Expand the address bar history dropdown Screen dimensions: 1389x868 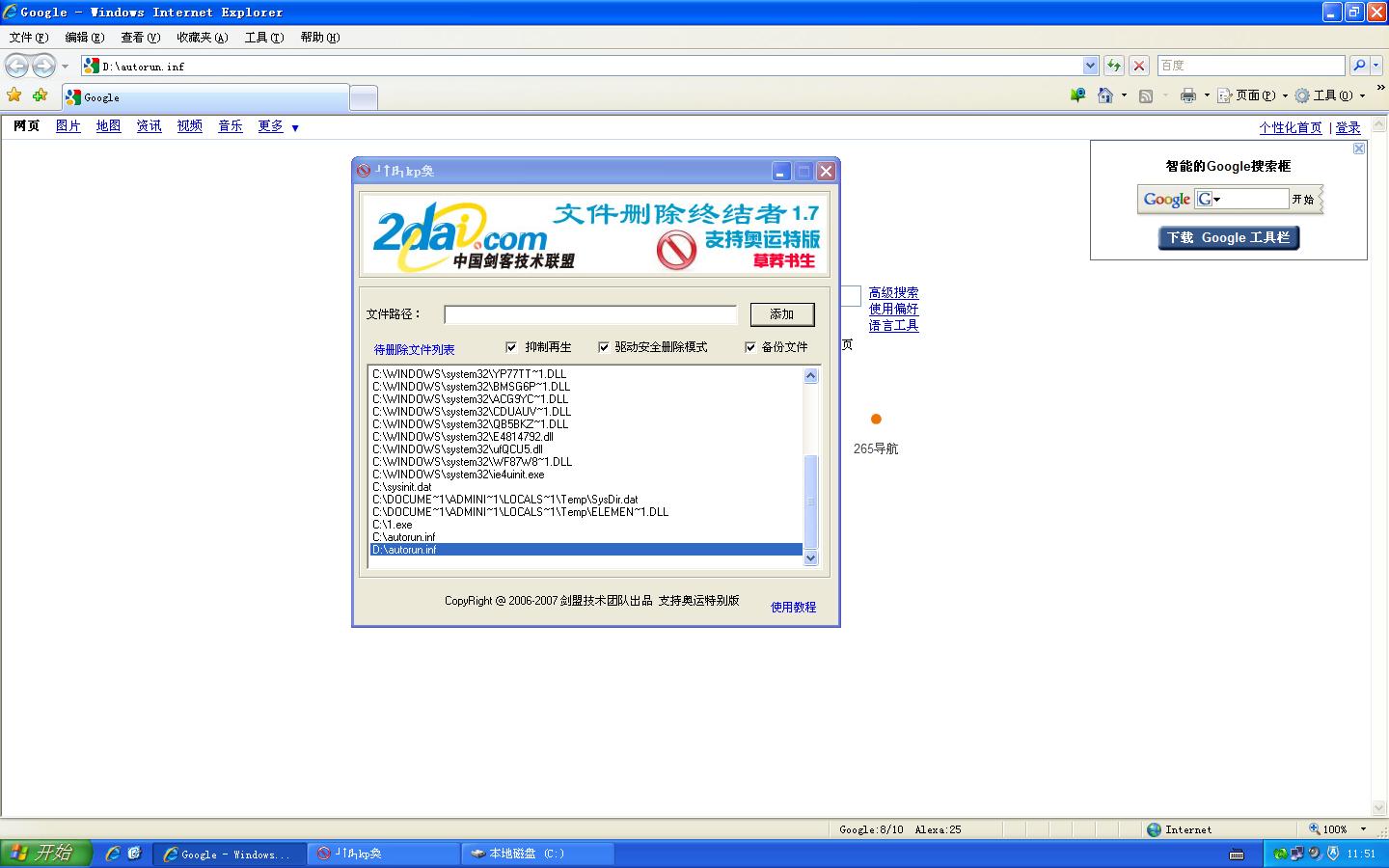(x=1090, y=66)
